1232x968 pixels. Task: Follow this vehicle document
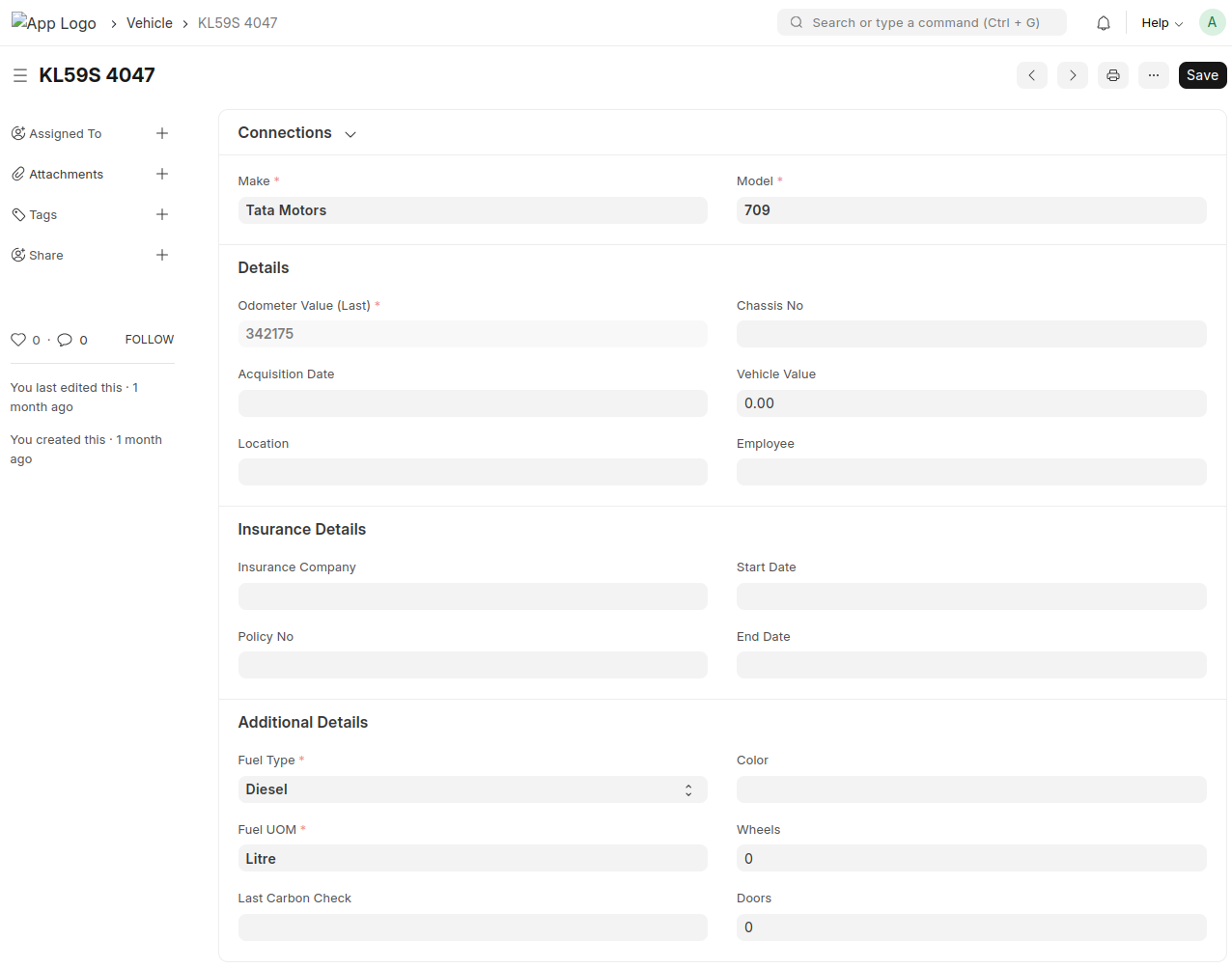(x=150, y=340)
